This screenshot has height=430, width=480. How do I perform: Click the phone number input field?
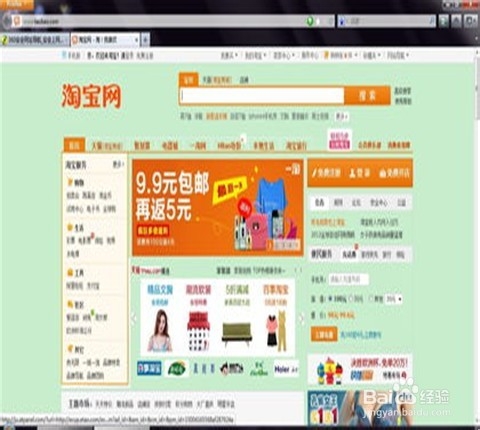(349, 279)
